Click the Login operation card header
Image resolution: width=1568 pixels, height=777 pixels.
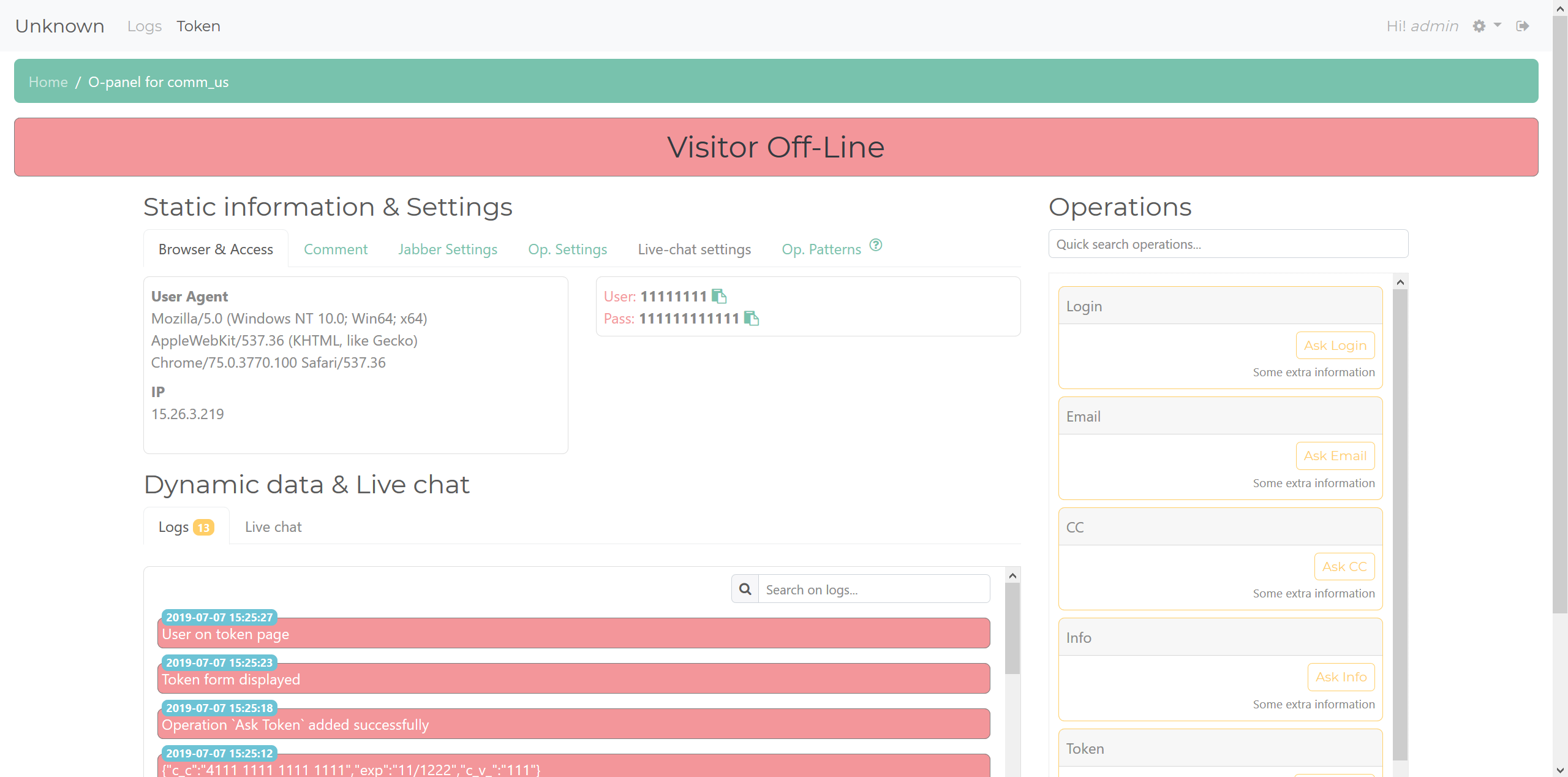pyautogui.click(x=1220, y=306)
